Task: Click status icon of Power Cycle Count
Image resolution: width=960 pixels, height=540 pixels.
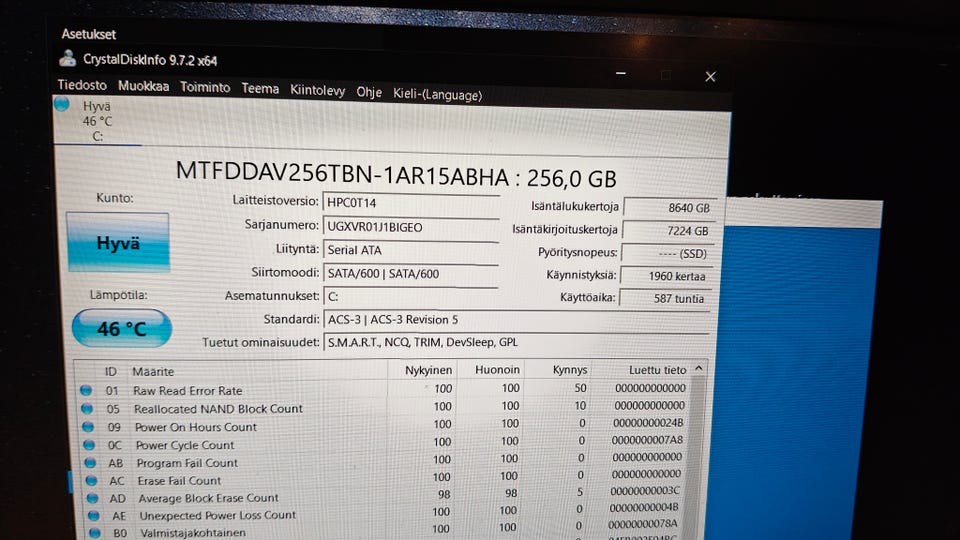Action: 89,444
